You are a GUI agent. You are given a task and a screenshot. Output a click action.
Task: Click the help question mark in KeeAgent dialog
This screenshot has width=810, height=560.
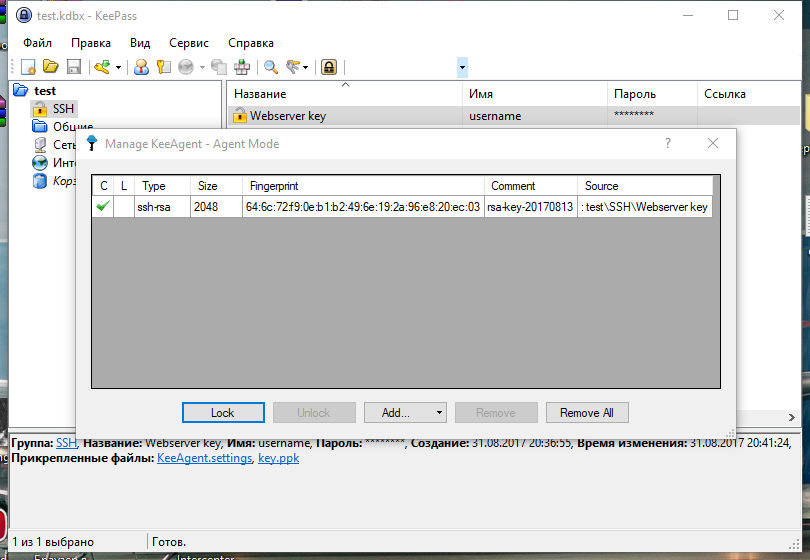click(x=668, y=143)
